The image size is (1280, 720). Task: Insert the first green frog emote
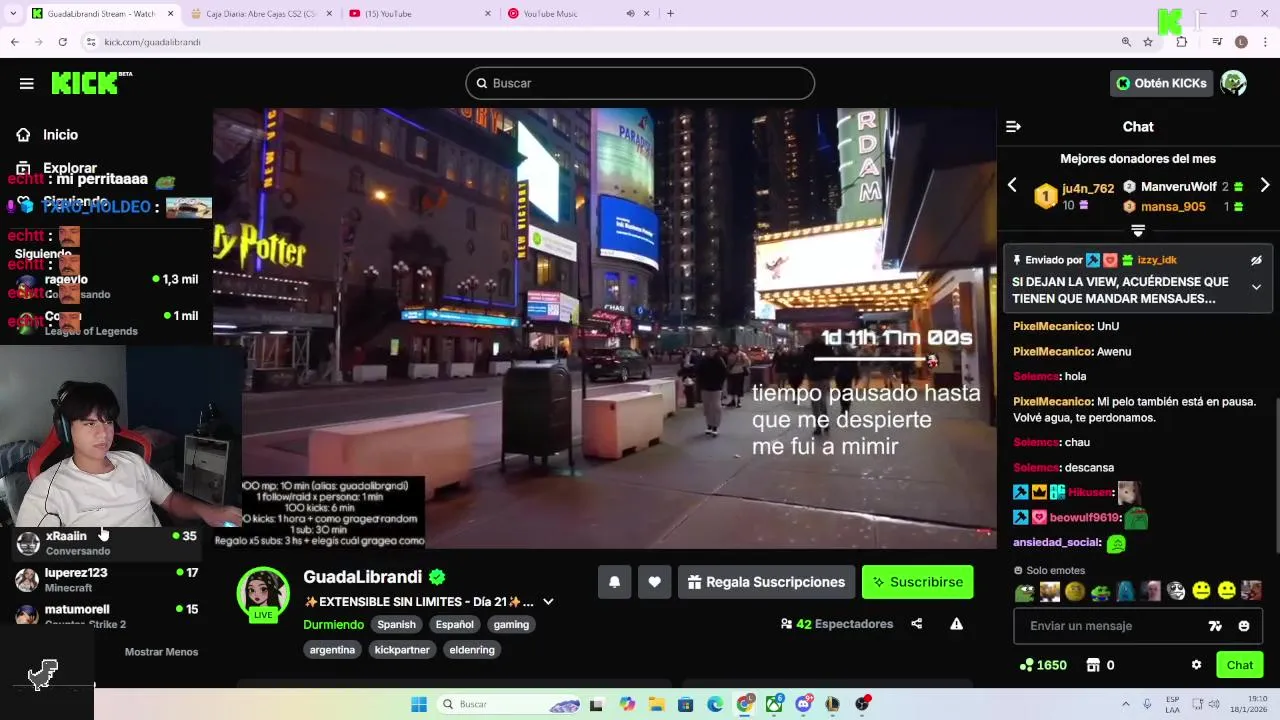(x=1024, y=591)
